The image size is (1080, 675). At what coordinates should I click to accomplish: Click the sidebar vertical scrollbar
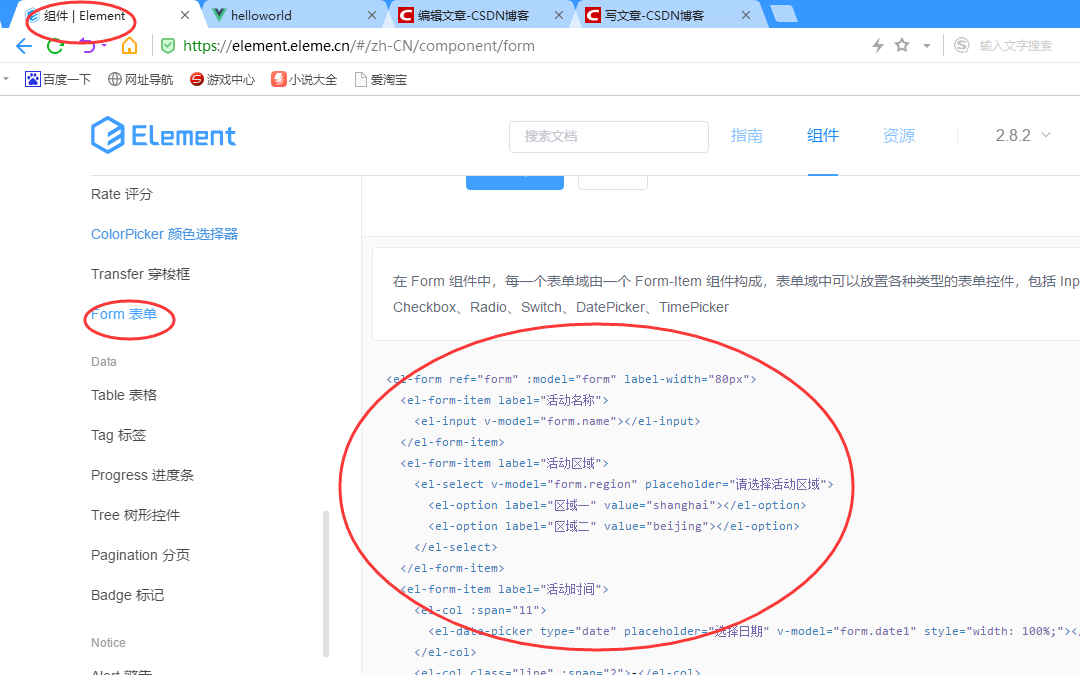(326, 584)
